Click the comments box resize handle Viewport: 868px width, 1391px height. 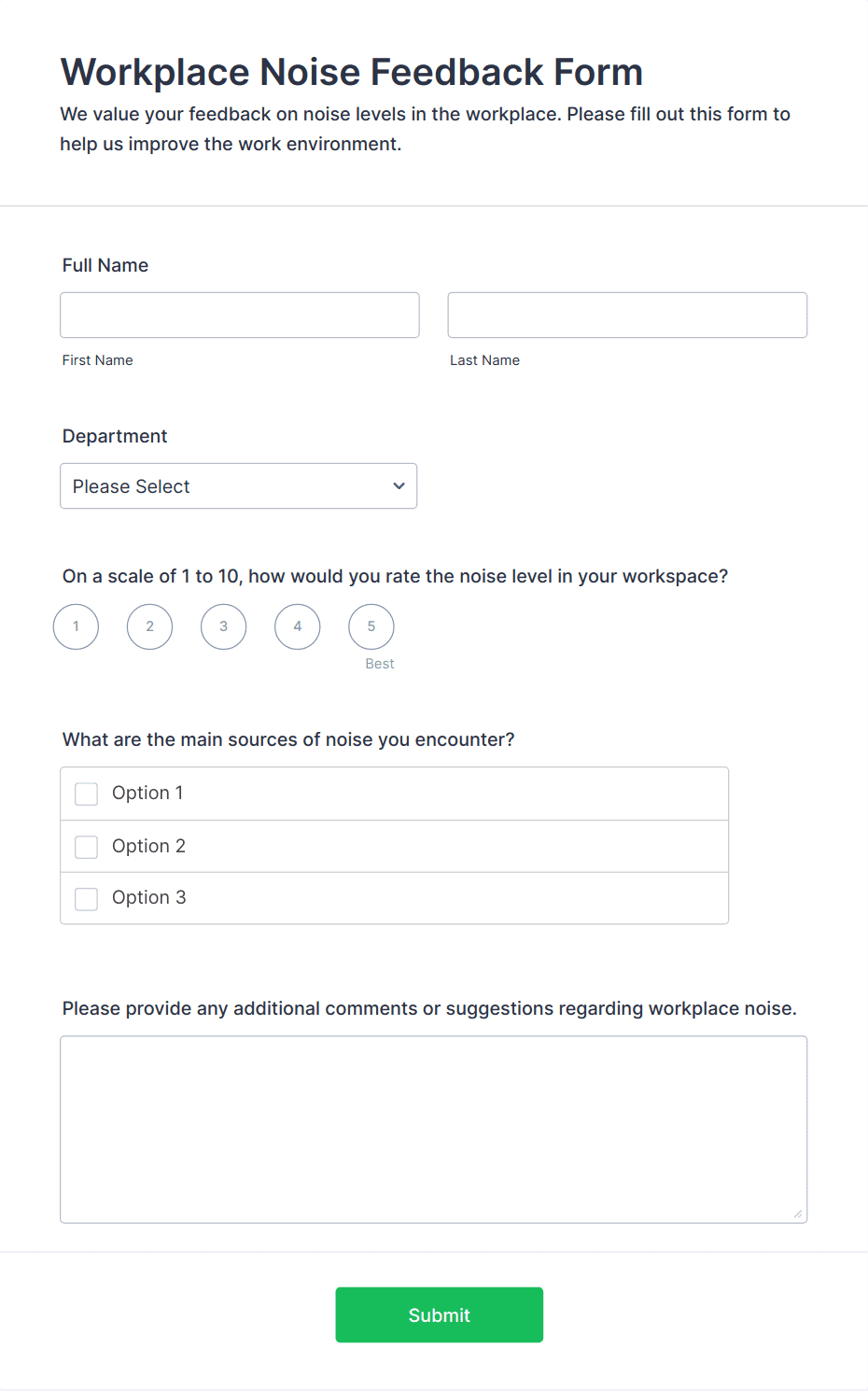(798, 1214)
